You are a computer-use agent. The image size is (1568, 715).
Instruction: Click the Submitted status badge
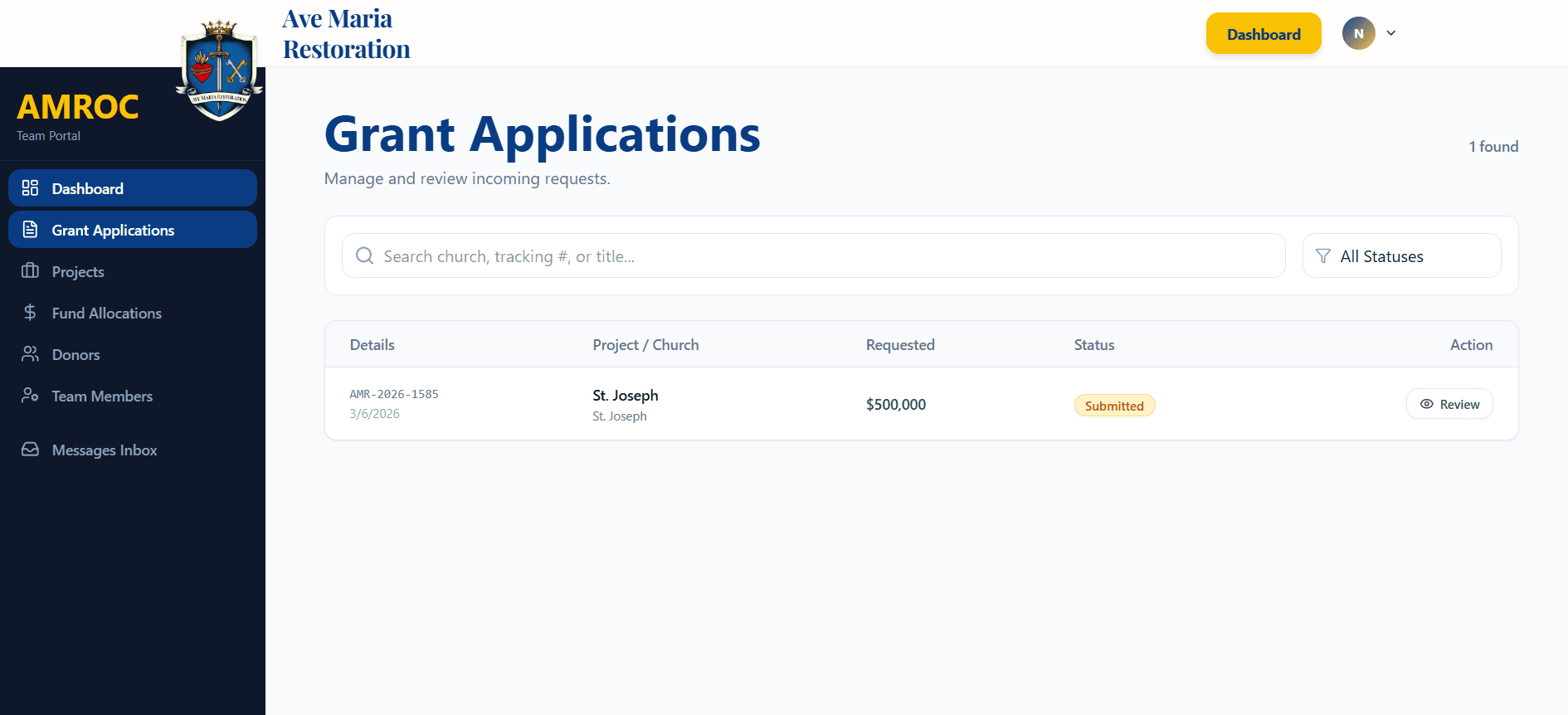[1114, 405]
